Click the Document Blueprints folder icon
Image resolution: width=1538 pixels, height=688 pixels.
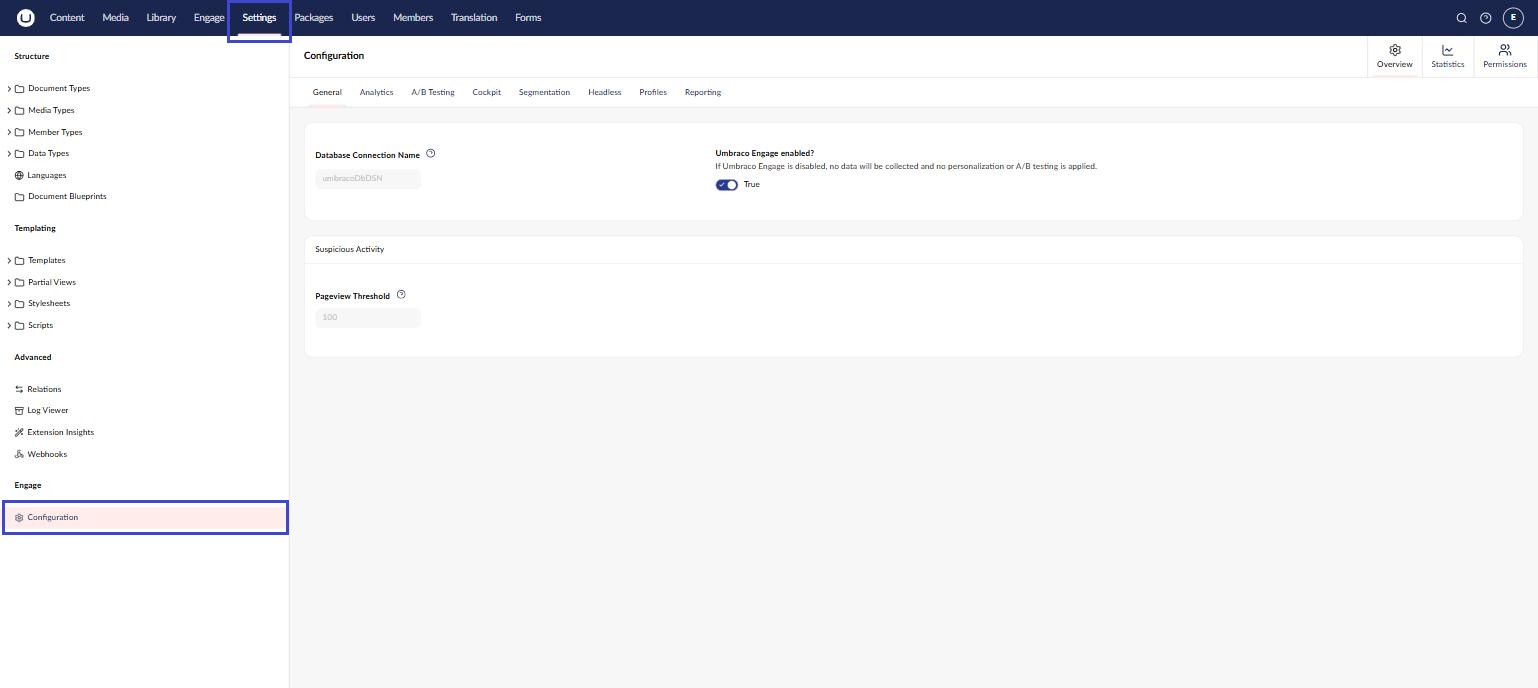[19, 197]
